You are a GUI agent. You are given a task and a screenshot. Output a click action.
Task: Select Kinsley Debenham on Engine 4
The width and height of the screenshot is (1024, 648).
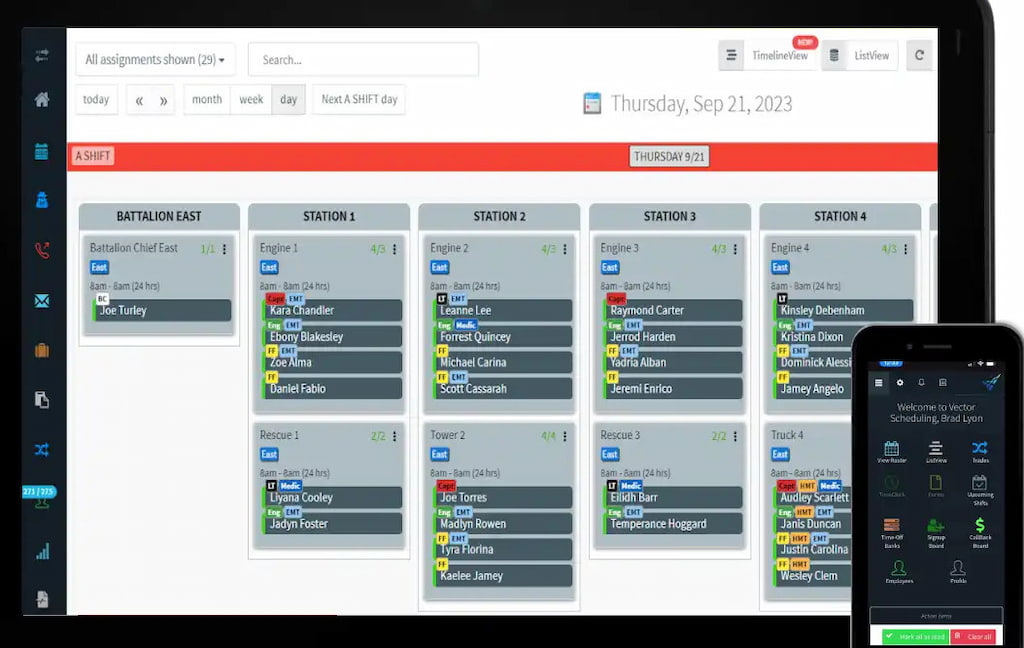(x=844, y=310)
